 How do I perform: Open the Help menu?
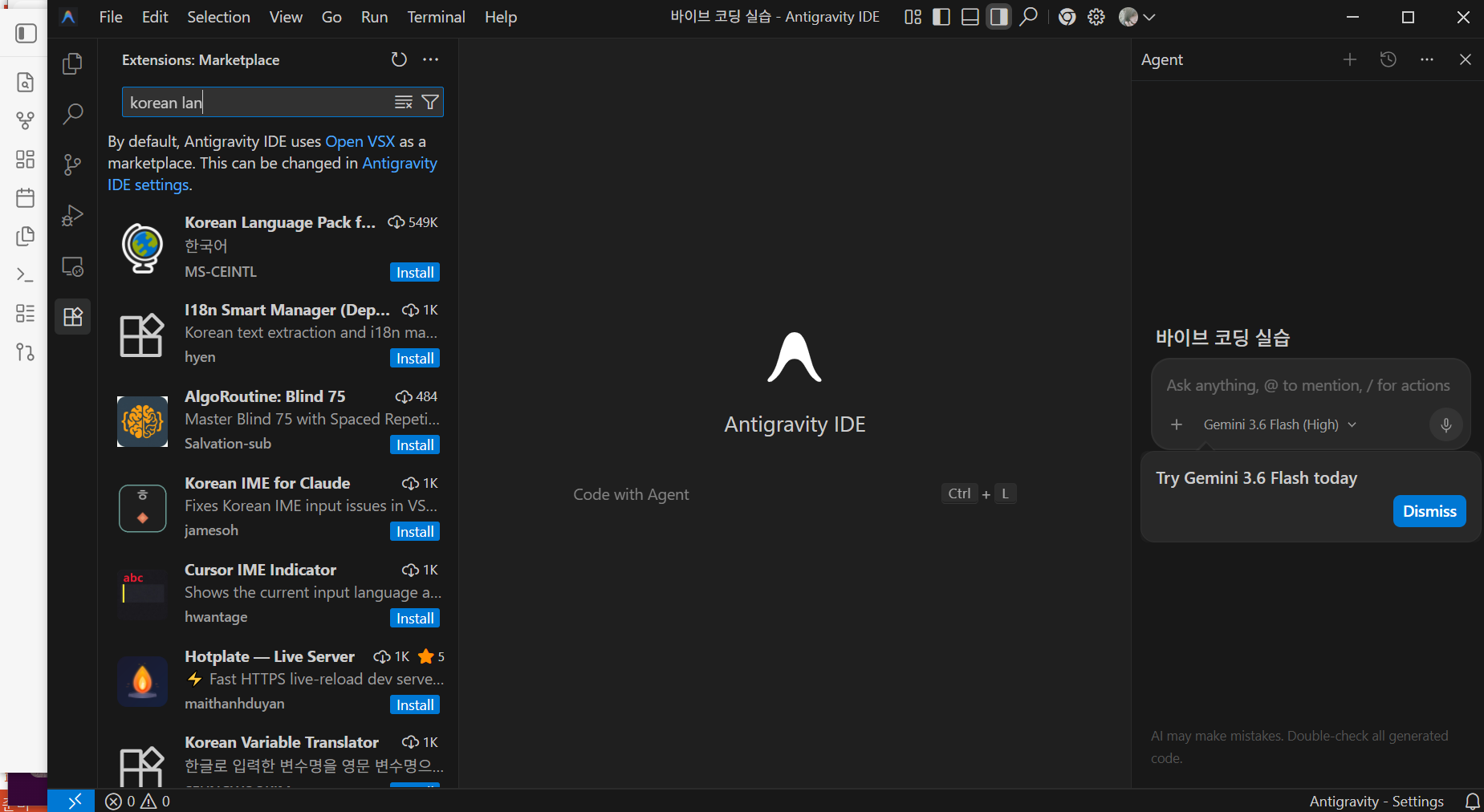tap(501, 17)
